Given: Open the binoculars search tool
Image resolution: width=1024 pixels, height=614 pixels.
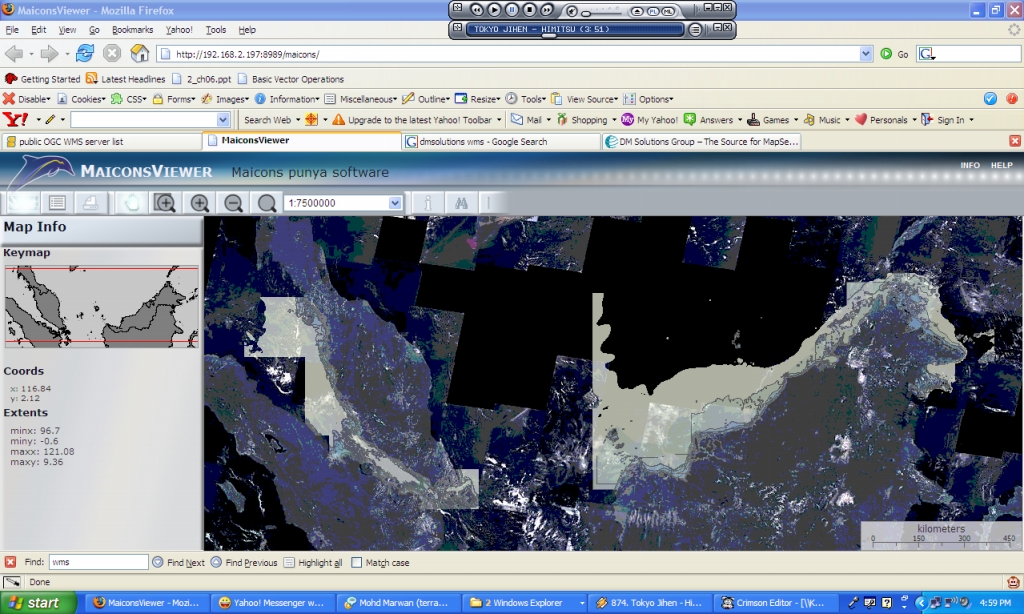Looking at the screenshot, I should point(461,203).
